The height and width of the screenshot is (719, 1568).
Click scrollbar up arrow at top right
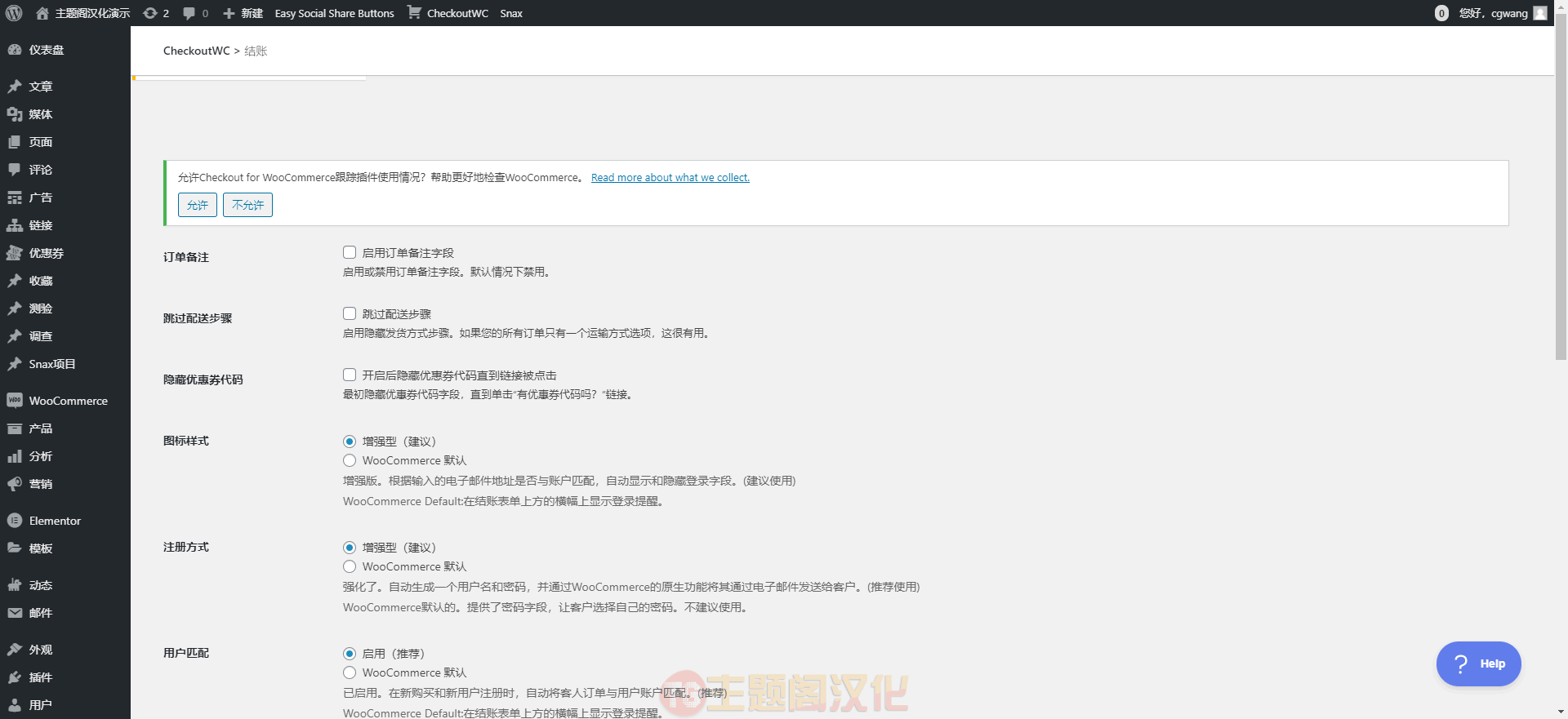[1561, 7]
